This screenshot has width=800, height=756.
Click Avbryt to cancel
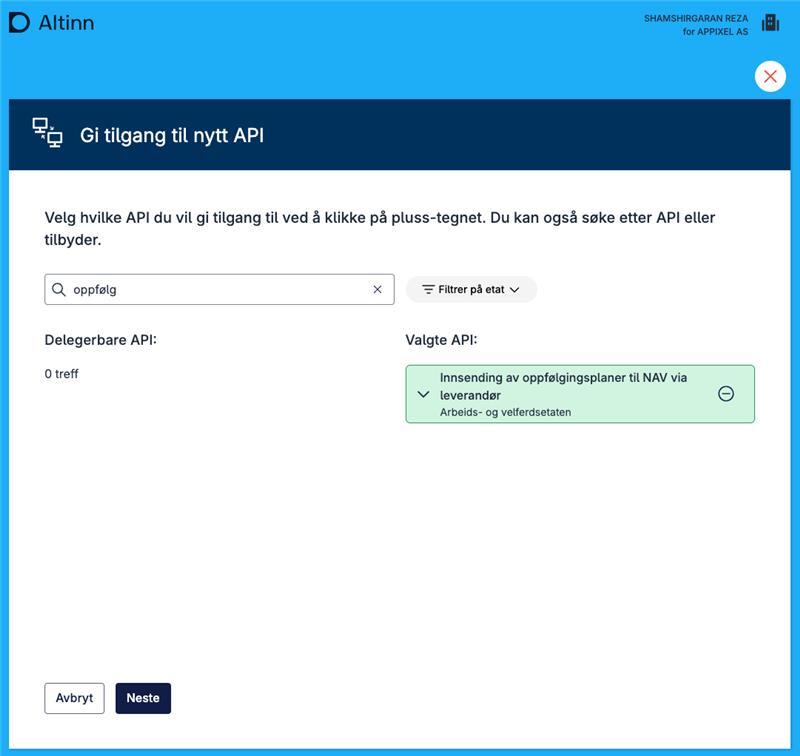74,698
